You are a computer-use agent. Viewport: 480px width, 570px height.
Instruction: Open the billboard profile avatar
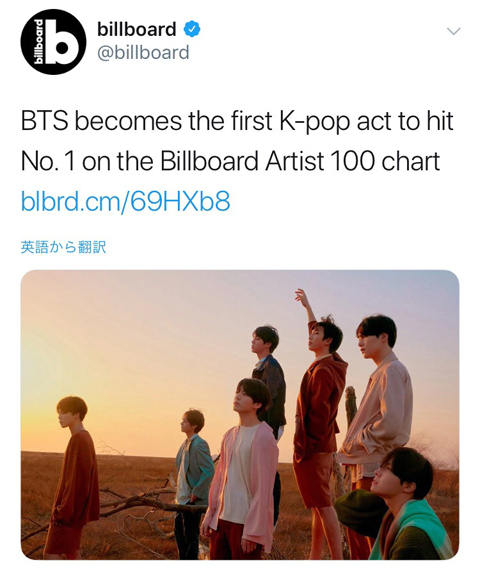[53, 41]
